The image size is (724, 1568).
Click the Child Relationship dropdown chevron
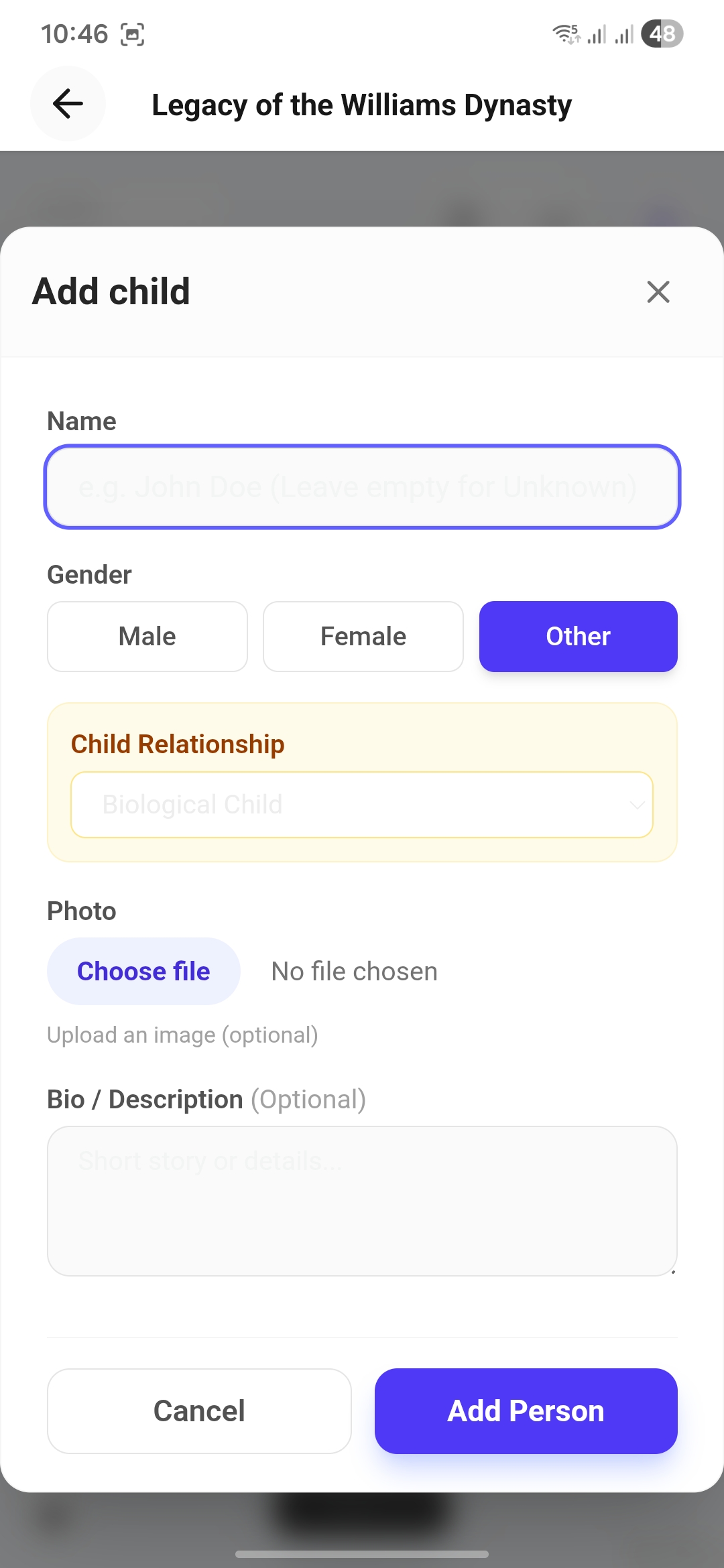tap(637, 805)
